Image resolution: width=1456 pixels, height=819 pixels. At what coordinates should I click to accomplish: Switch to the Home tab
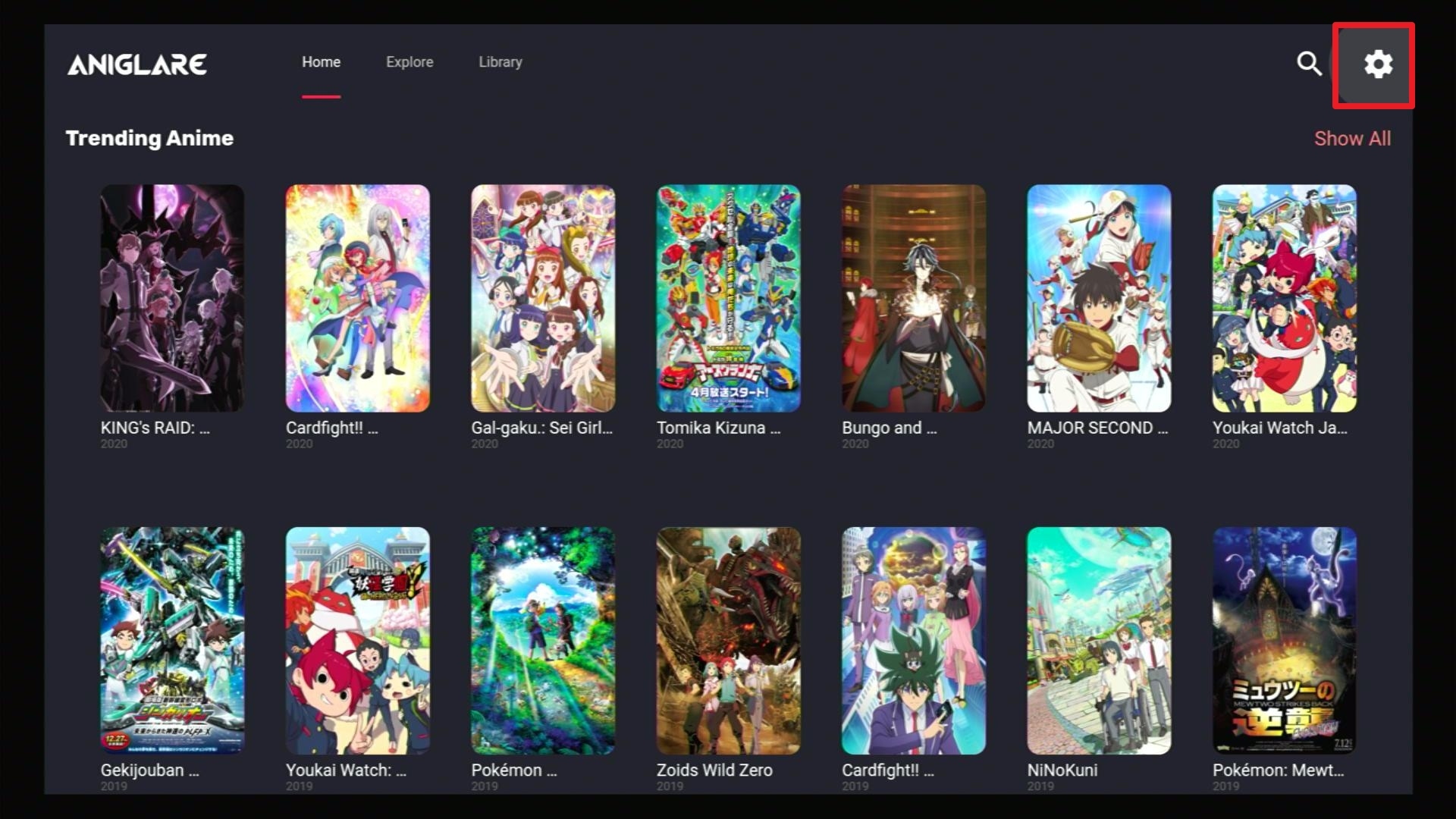point(321,62)
